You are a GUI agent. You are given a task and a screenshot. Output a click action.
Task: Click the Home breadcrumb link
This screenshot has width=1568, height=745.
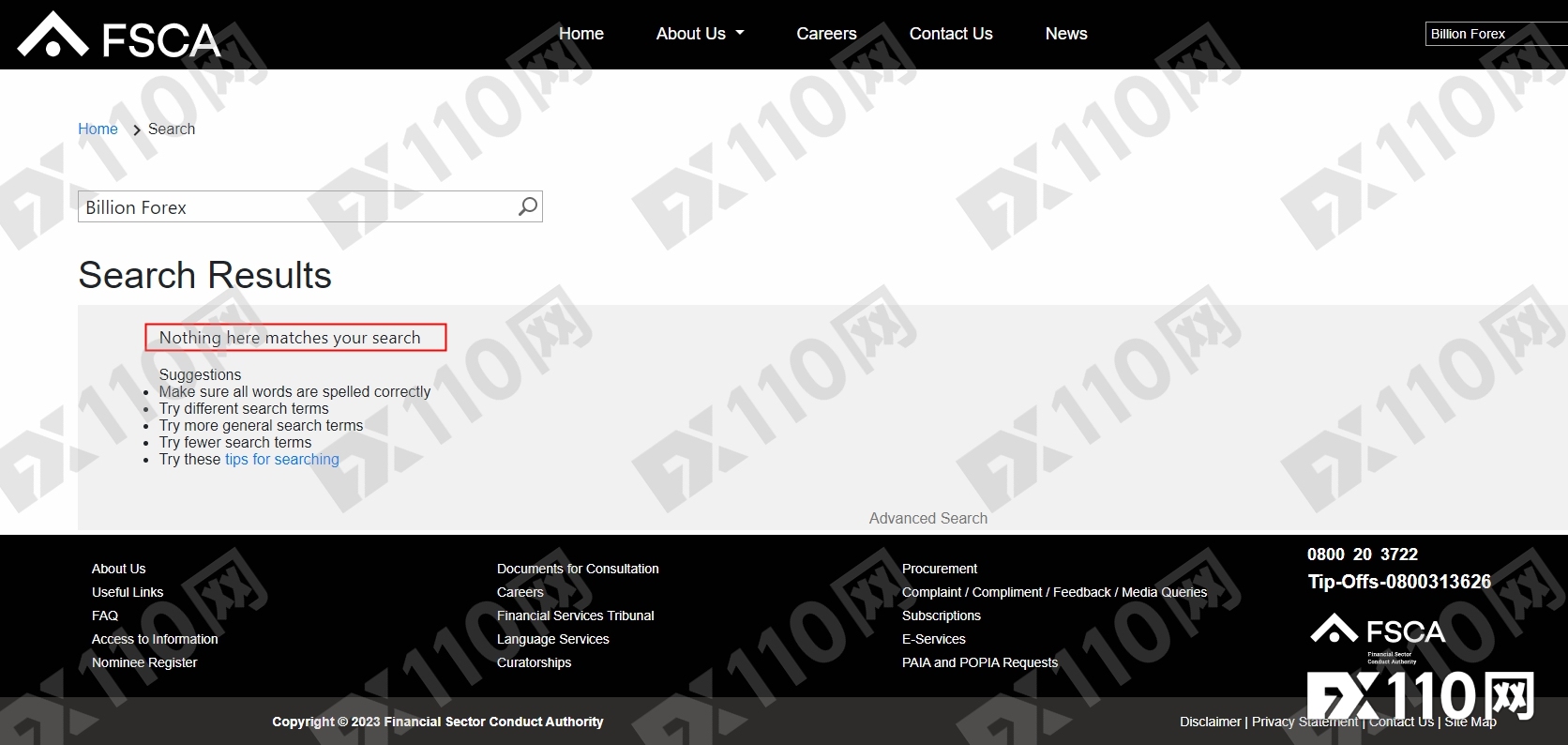(98, 129)
